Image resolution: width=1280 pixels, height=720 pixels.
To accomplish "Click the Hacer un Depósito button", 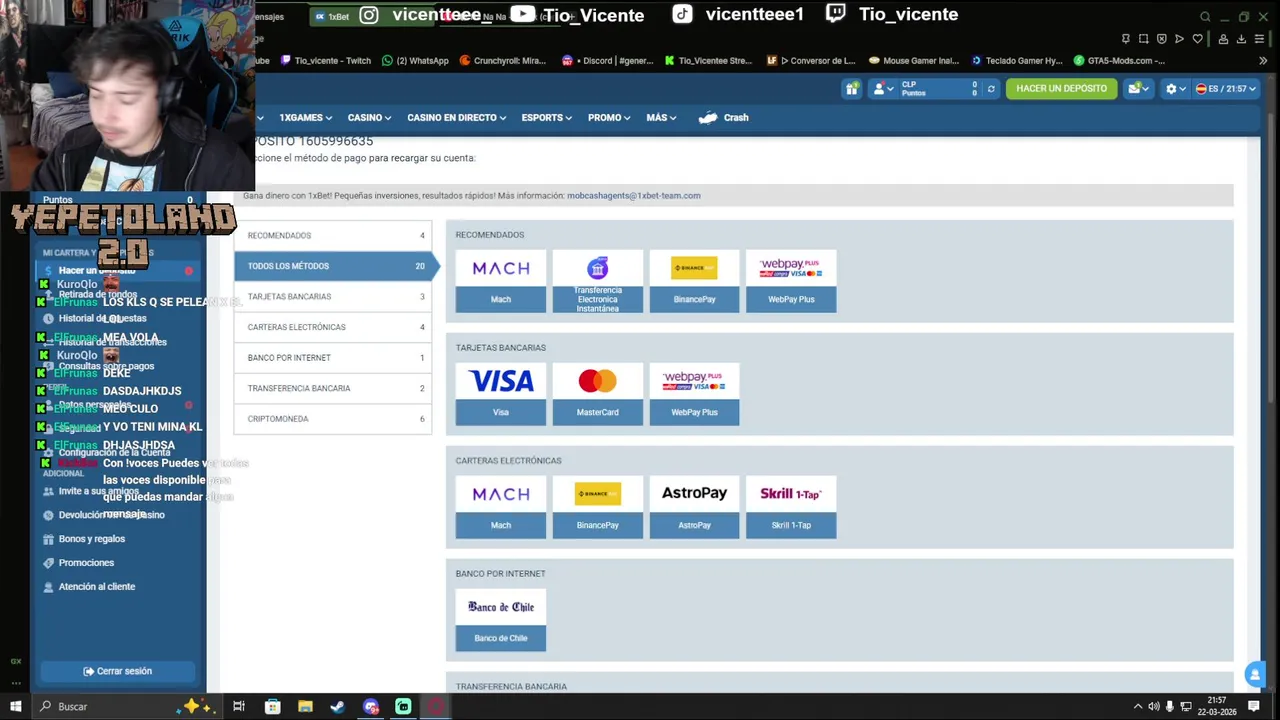I will coord(1061,89).
